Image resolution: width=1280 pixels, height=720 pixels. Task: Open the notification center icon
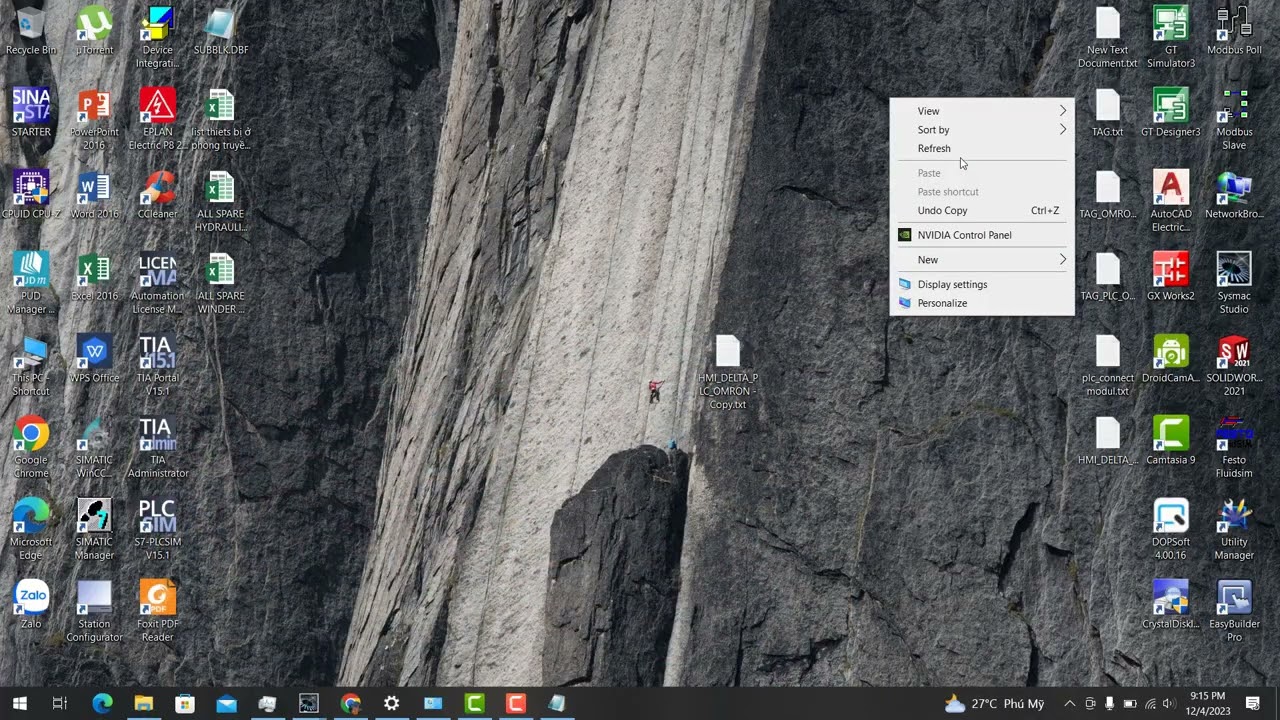(x=1253, y=704)
